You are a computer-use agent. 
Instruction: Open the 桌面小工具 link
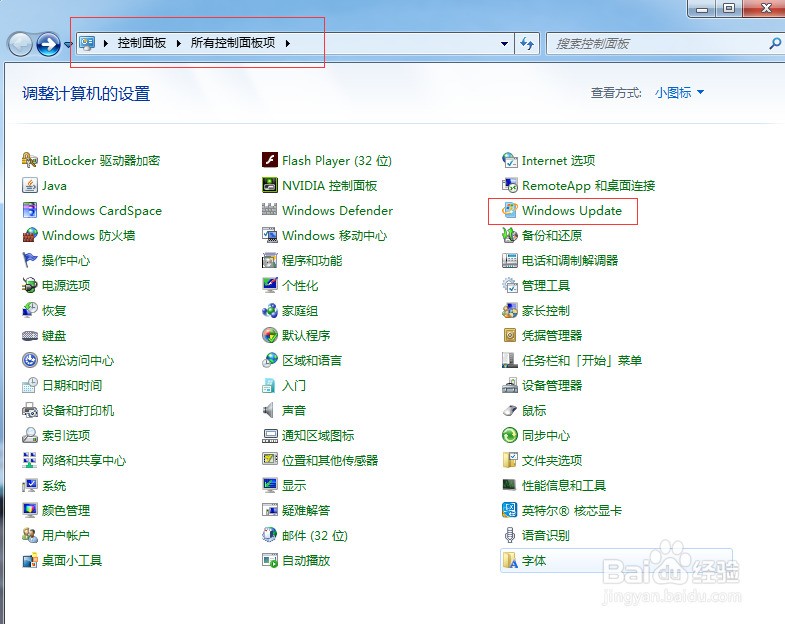(72, 561)
